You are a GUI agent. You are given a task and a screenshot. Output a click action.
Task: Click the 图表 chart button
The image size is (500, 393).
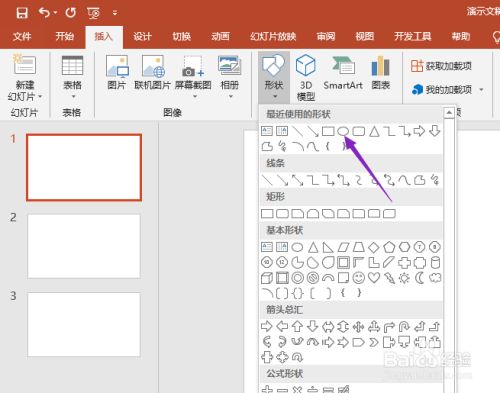tap(381, 73)
